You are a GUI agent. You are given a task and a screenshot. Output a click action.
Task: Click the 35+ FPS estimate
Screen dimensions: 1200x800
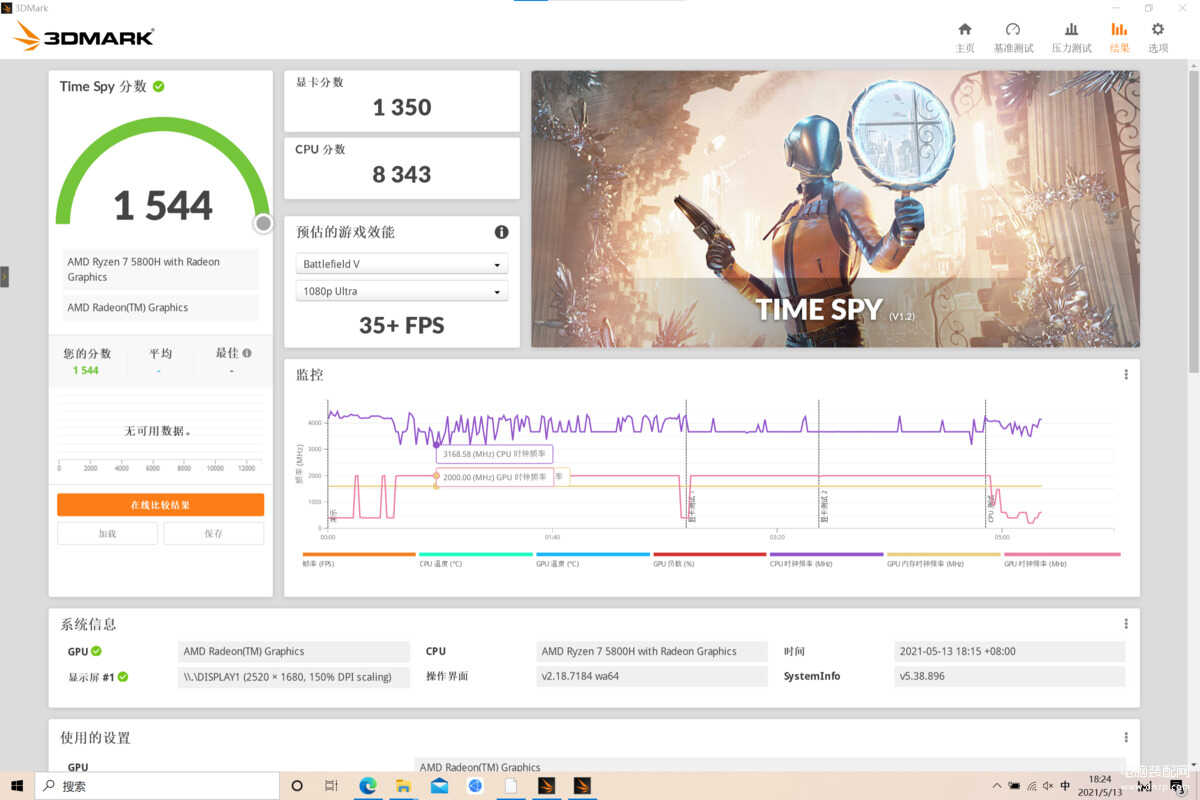(x=402, y=325)
